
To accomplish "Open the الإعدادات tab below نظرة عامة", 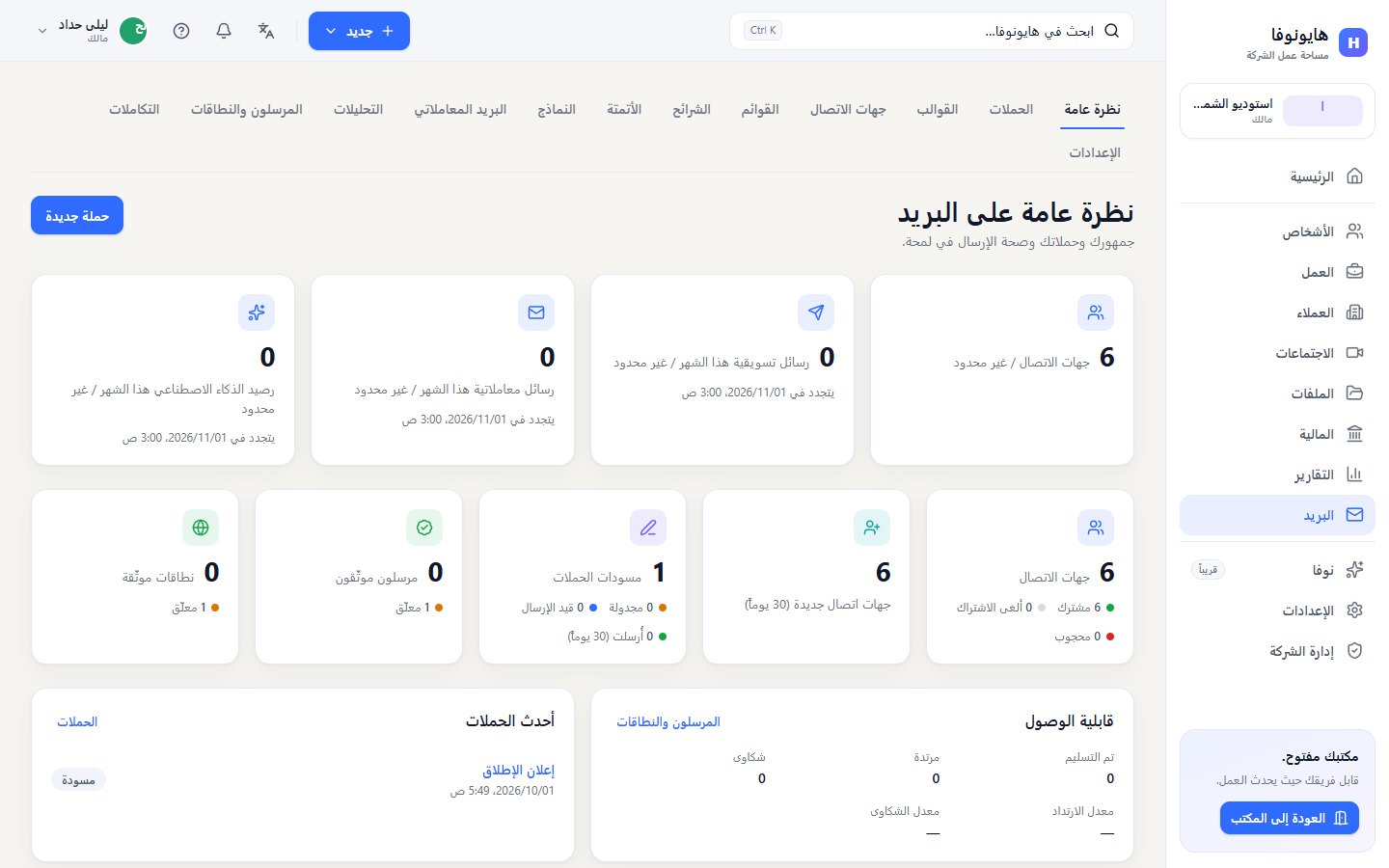I will [x=1095, y=152].
